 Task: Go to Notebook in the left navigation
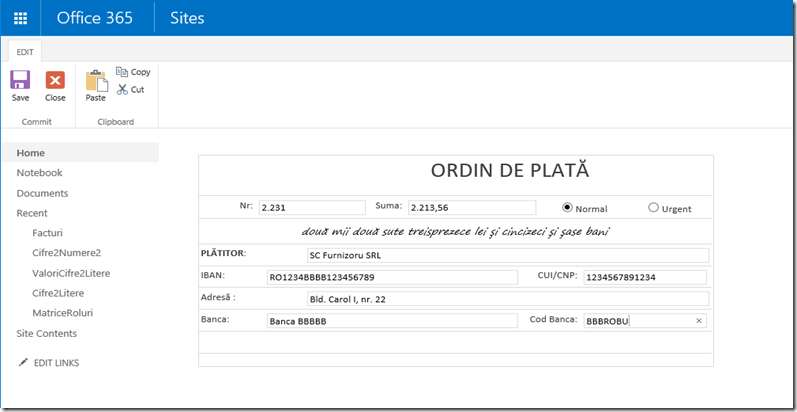(x=39, y=173)
